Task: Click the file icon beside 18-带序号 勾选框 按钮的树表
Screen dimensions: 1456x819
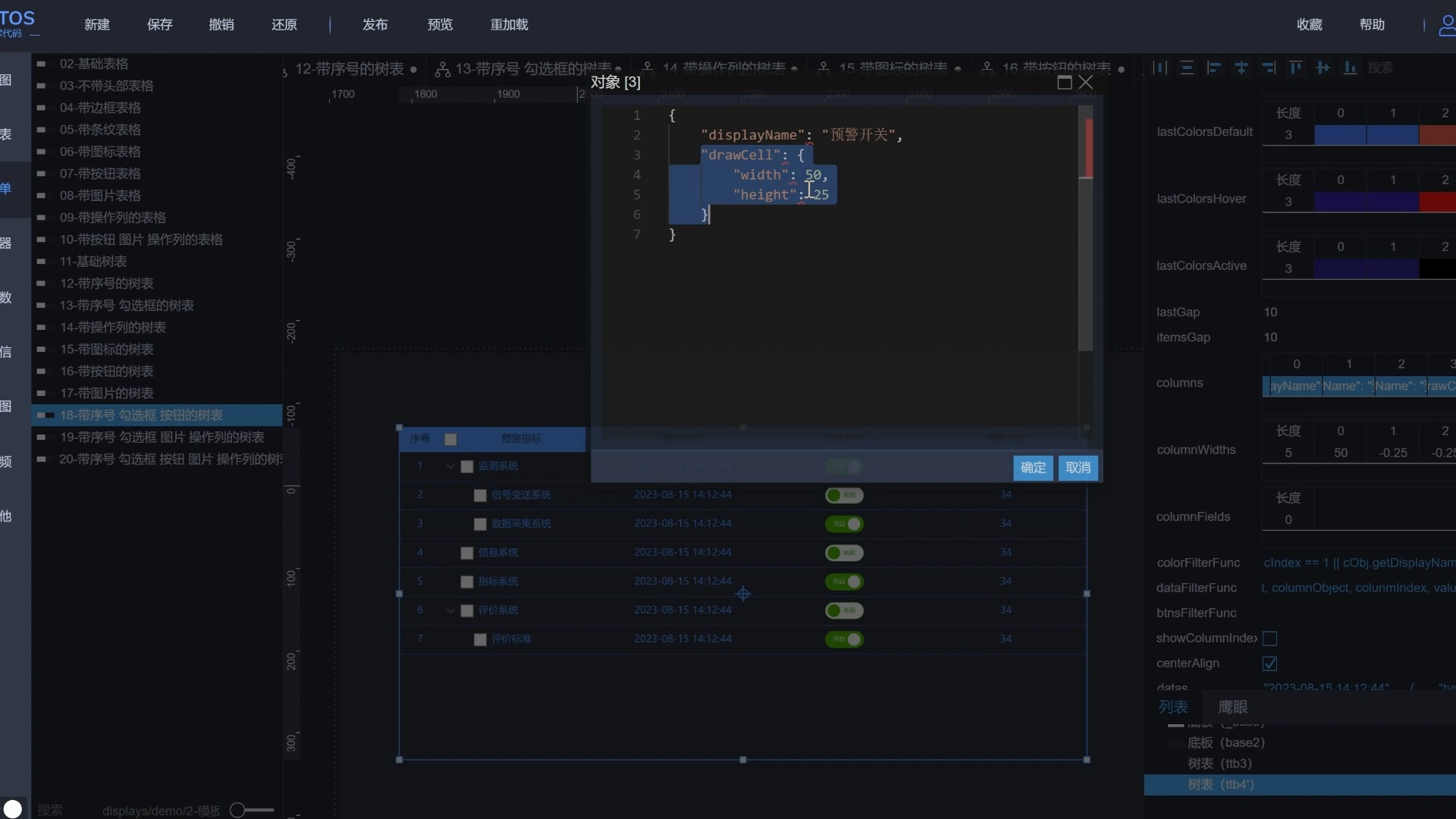Action: tap(45, 416)
